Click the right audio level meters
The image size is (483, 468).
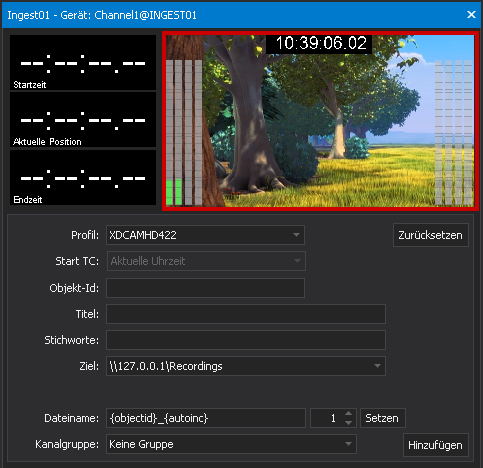click(x=453, y=132)
